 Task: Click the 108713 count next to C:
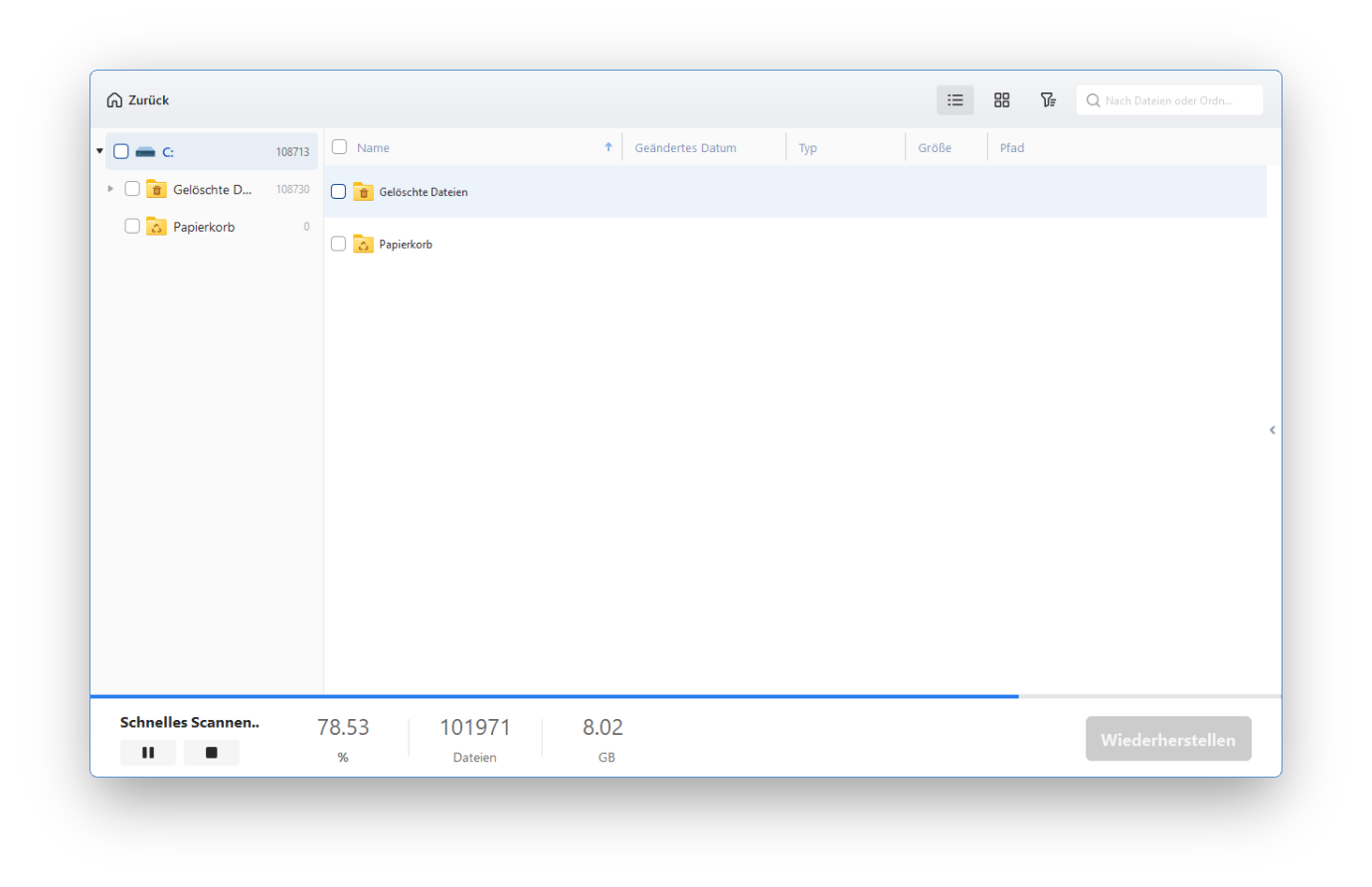coord(292,152)
